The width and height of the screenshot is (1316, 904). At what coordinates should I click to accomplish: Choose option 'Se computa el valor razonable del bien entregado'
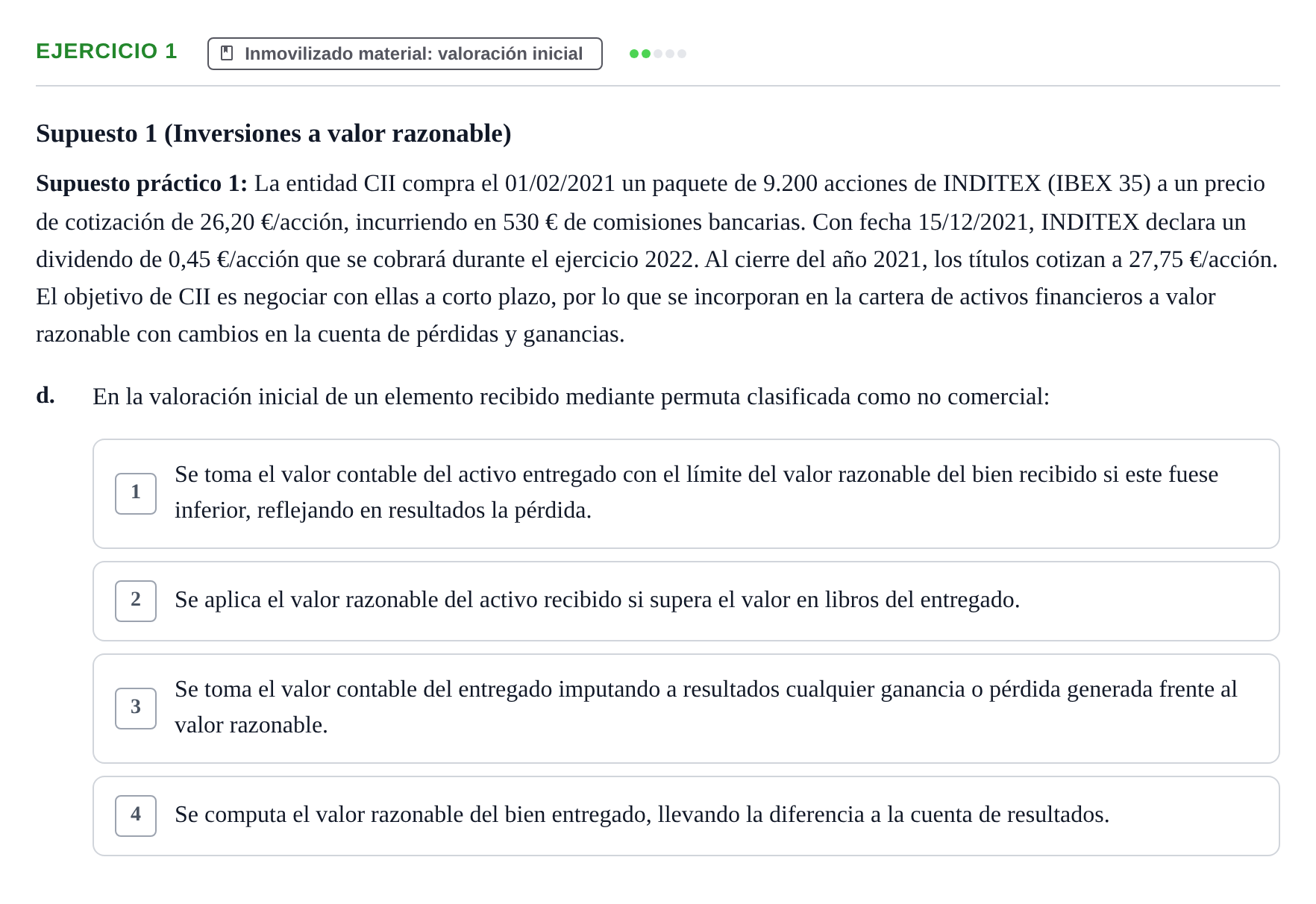[686, 816]
